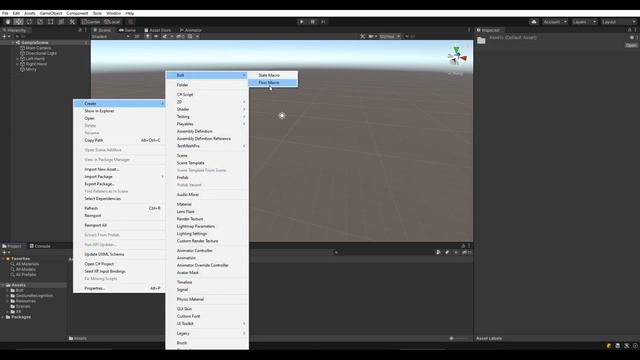The width and height of the screenshot is (640, 360).
Task: Click the scene orientation gizmo
Action: click(x=457, y=56)
